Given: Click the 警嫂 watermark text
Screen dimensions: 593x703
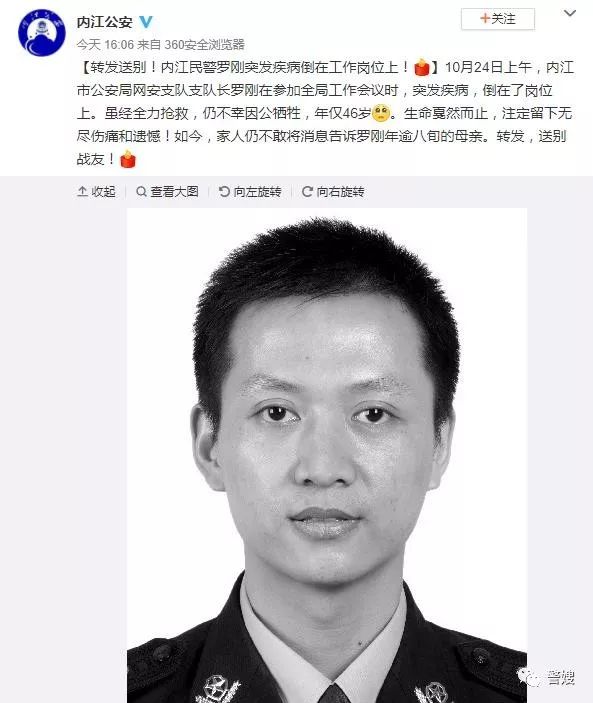Looking at the screenshot, I should [560, 677].
